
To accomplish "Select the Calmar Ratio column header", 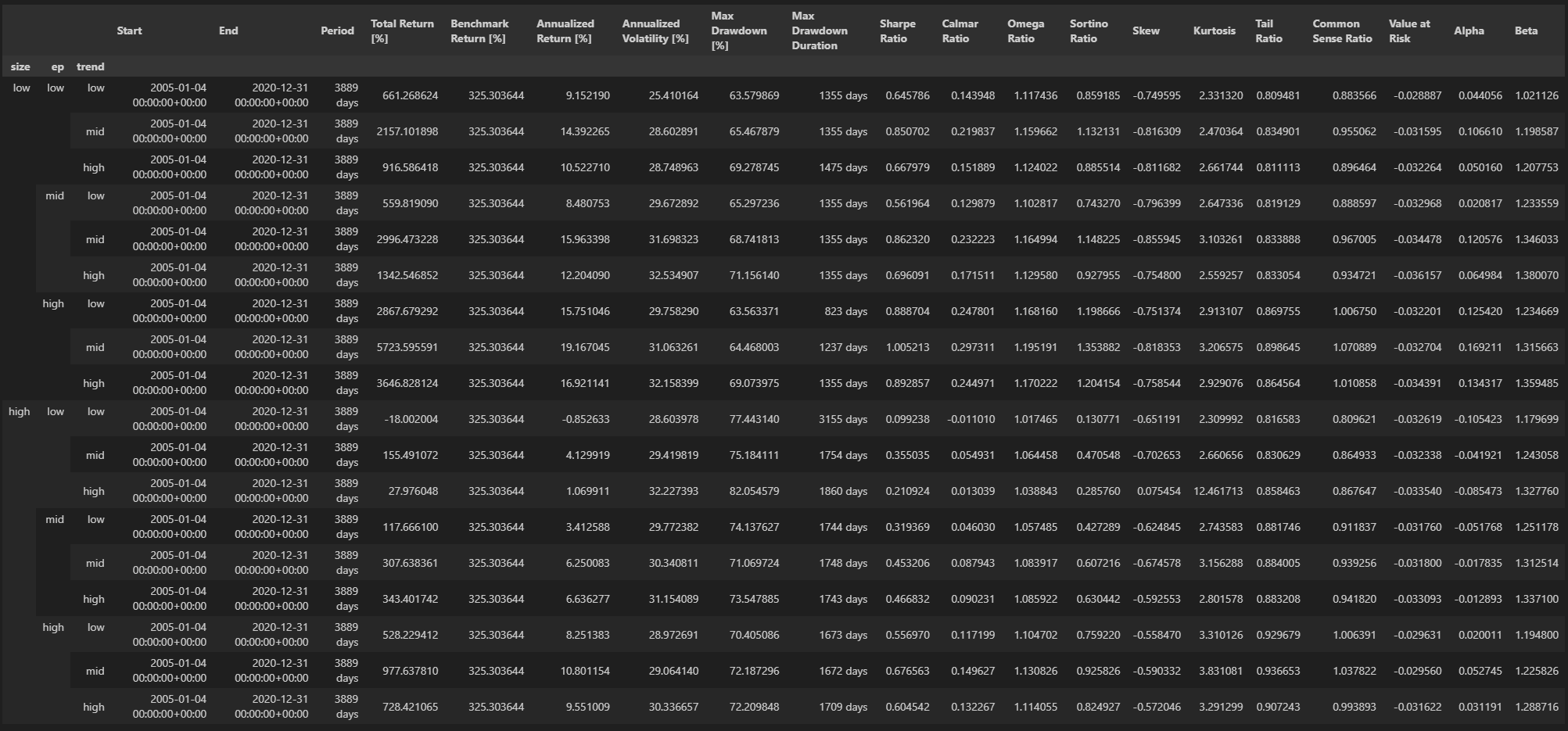I will point(960,30).
